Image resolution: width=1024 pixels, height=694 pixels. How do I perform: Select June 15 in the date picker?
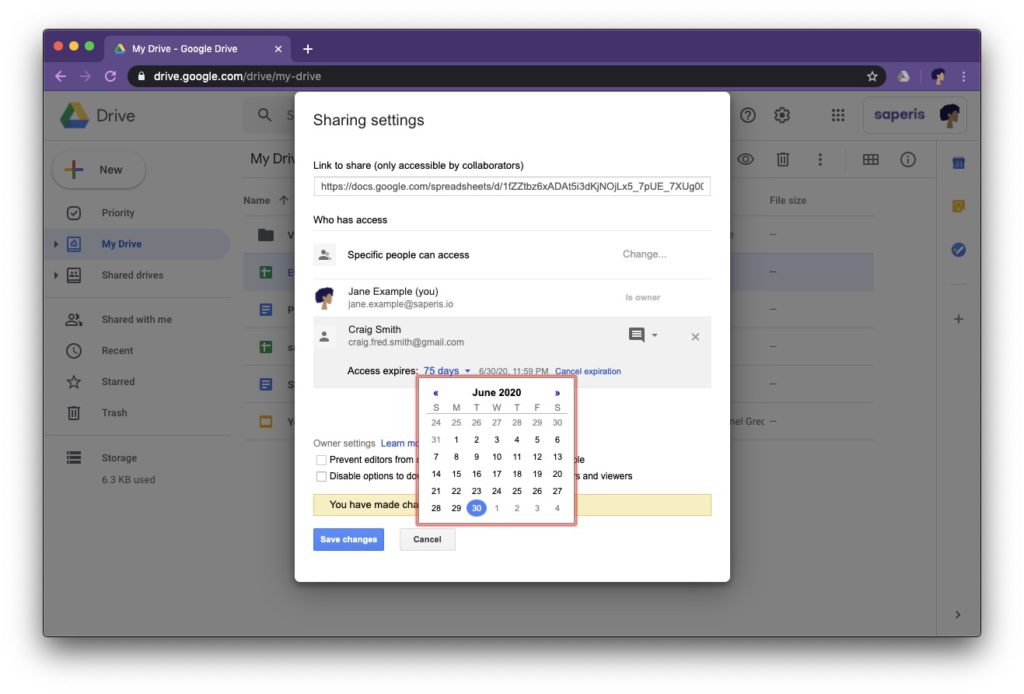coord(456,473)
